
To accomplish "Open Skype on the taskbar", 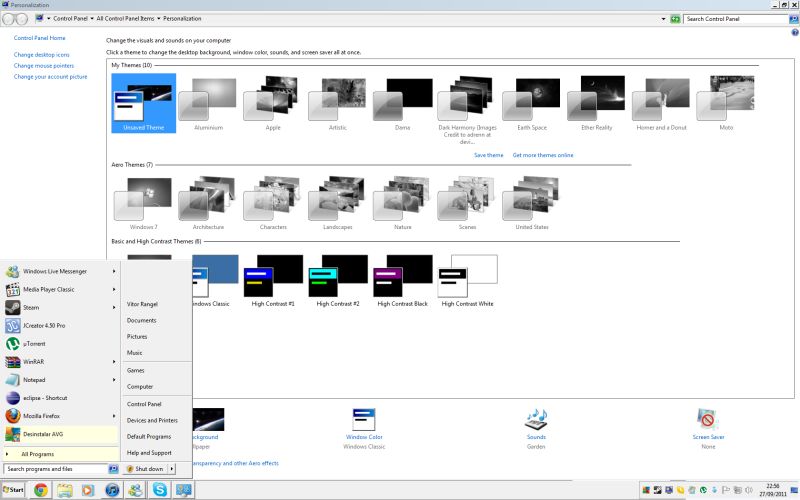I will [x=160, y=490].
